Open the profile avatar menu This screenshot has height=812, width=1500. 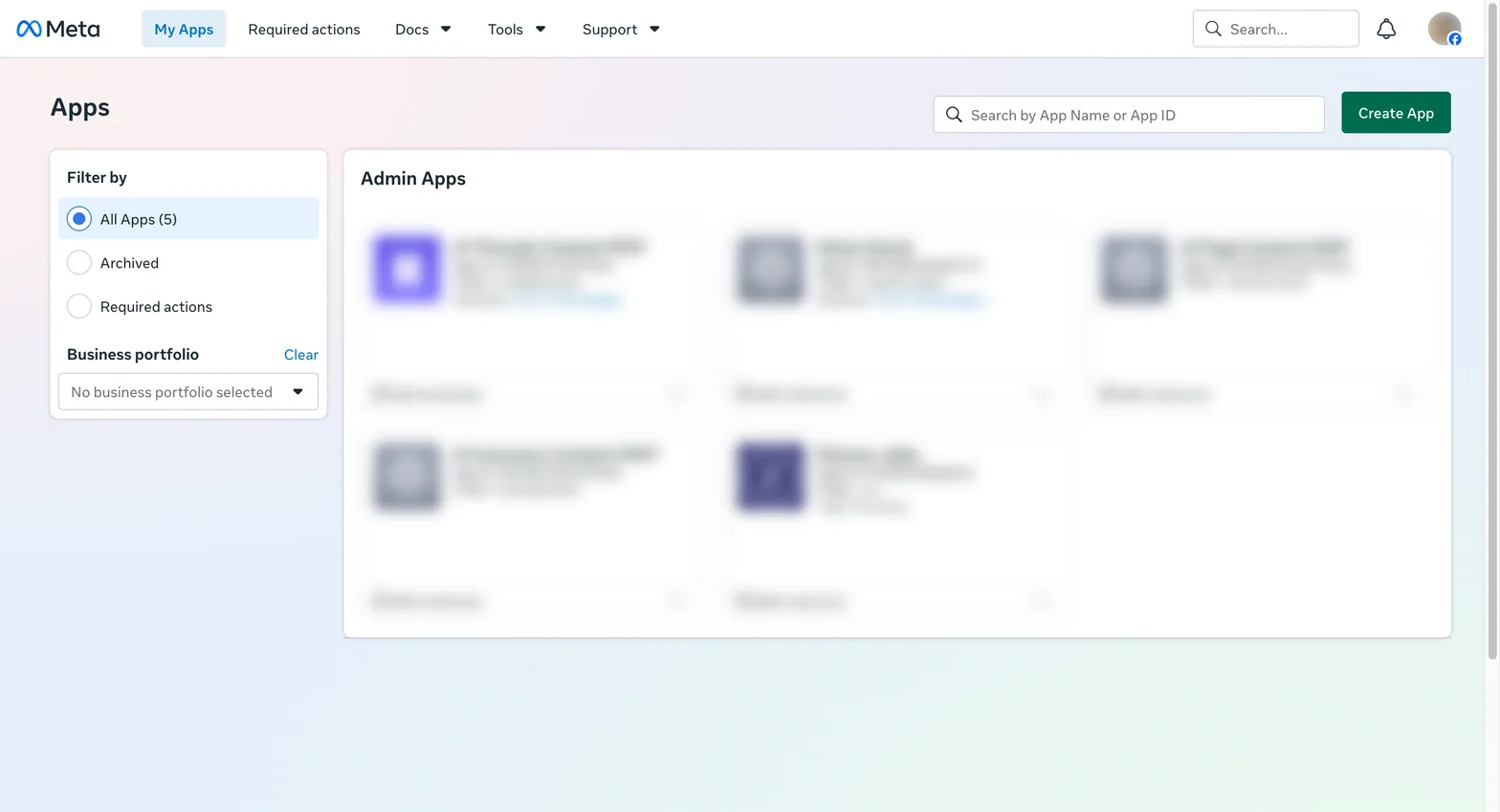pyautogui.click(x=1445, y=29)
